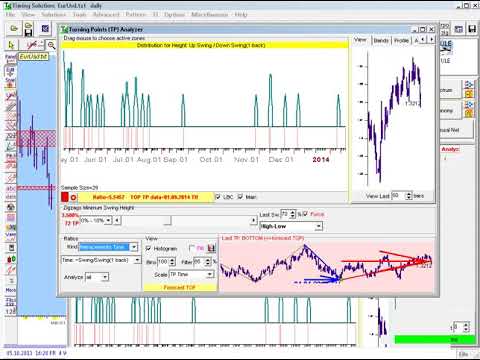
Task: Open the Scale TP Time dropdown
Action: click(x=210, y=274)
